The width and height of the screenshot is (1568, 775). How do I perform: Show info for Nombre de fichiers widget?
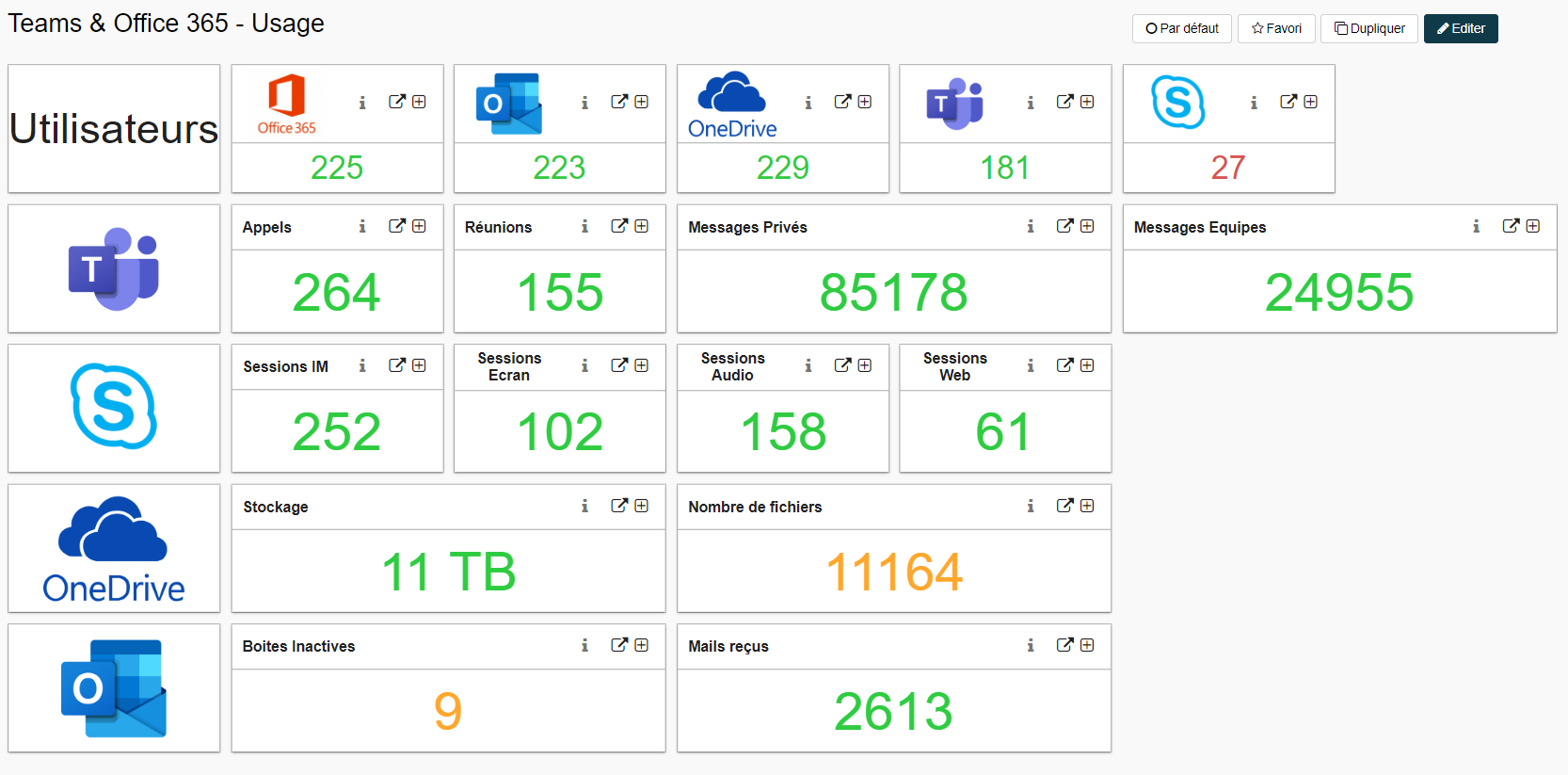click(1031, 506)
